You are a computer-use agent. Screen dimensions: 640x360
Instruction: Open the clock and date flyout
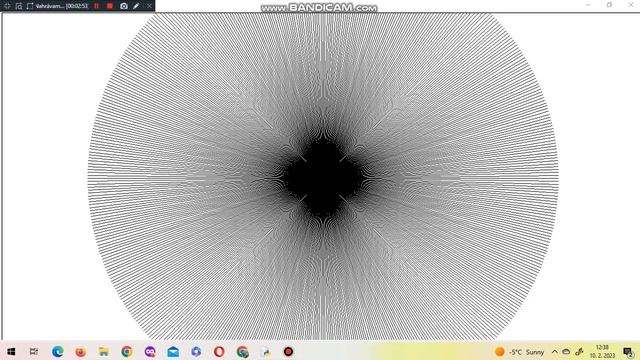click(x=602, y=351)
